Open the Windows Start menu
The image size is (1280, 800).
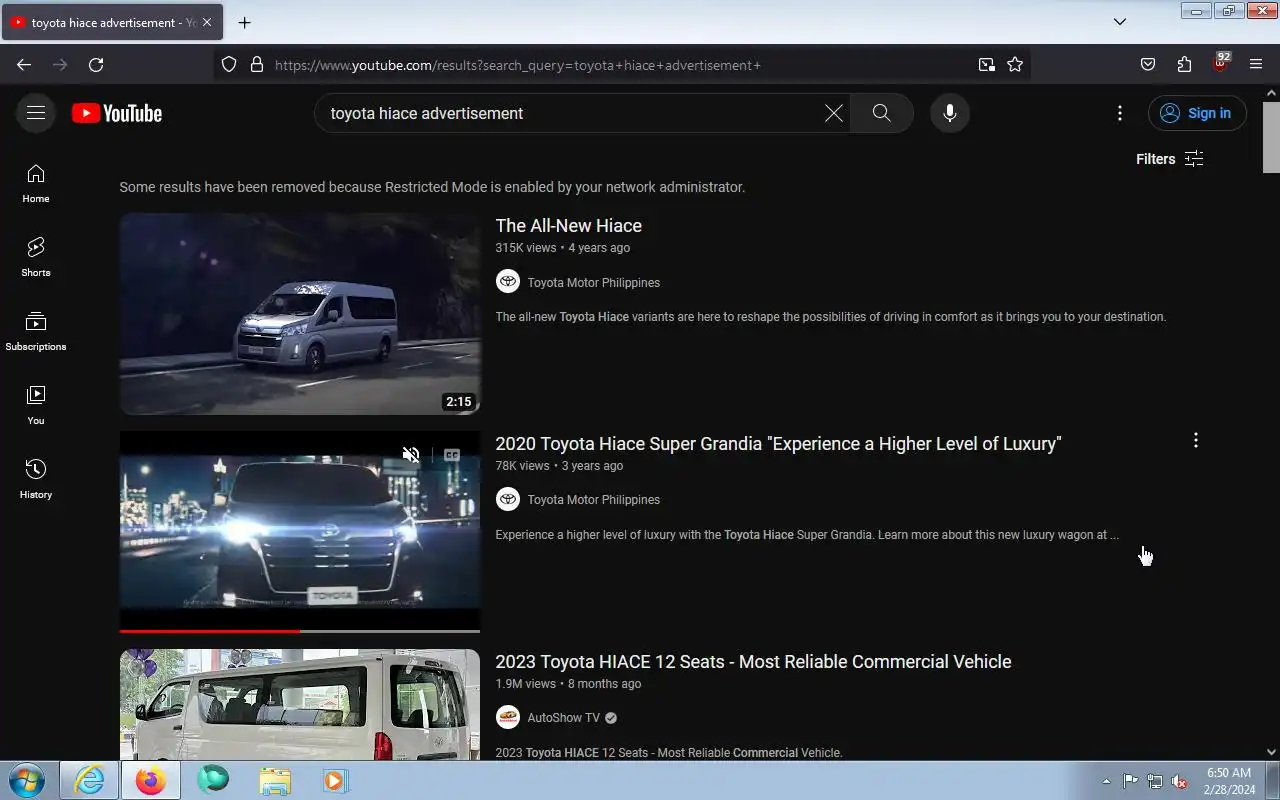point(26,780)
